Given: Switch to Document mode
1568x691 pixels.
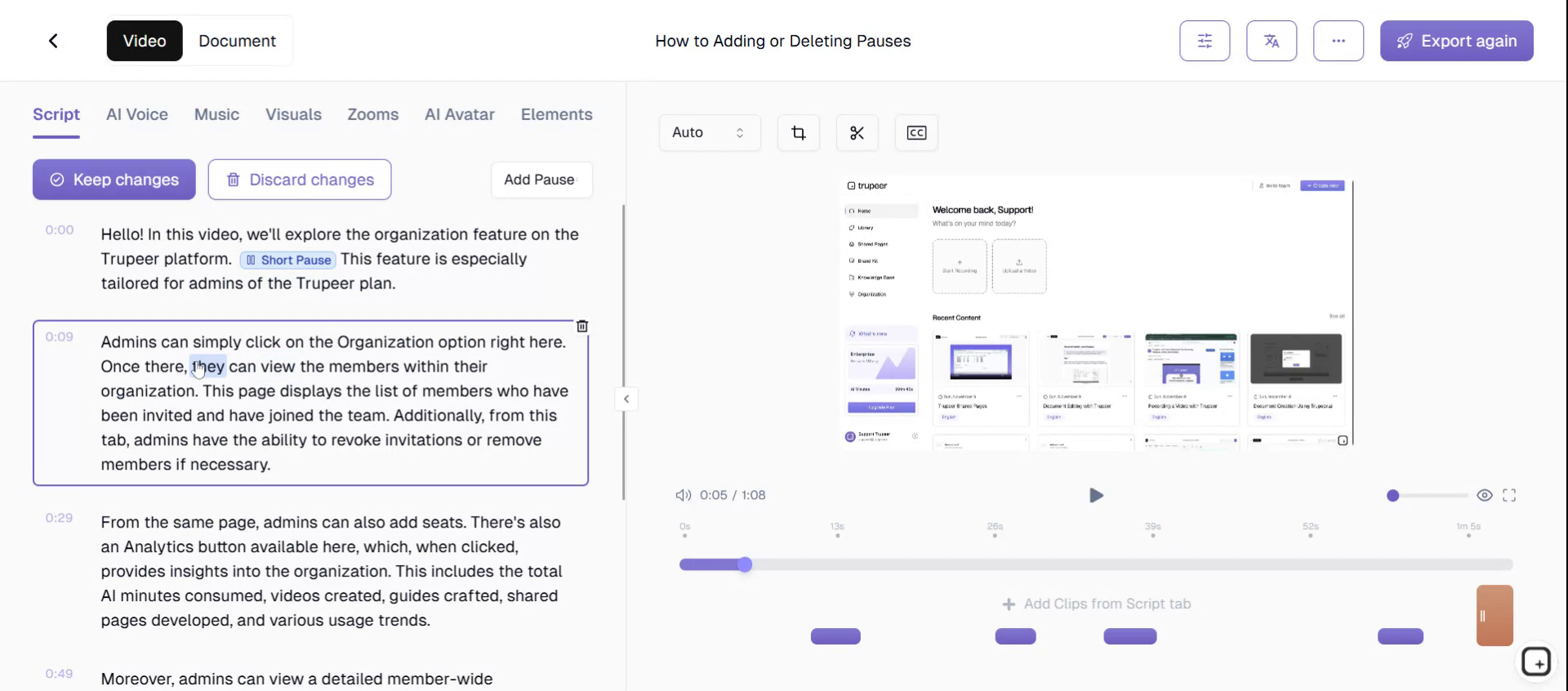Looking at the screenshot, I should 237,41.
